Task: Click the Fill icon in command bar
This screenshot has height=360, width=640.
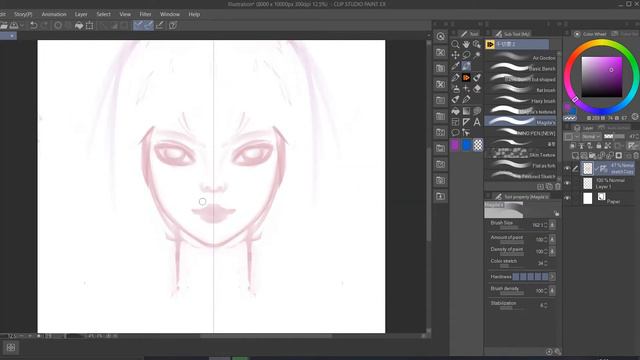Action: click(x=79, y=25)
